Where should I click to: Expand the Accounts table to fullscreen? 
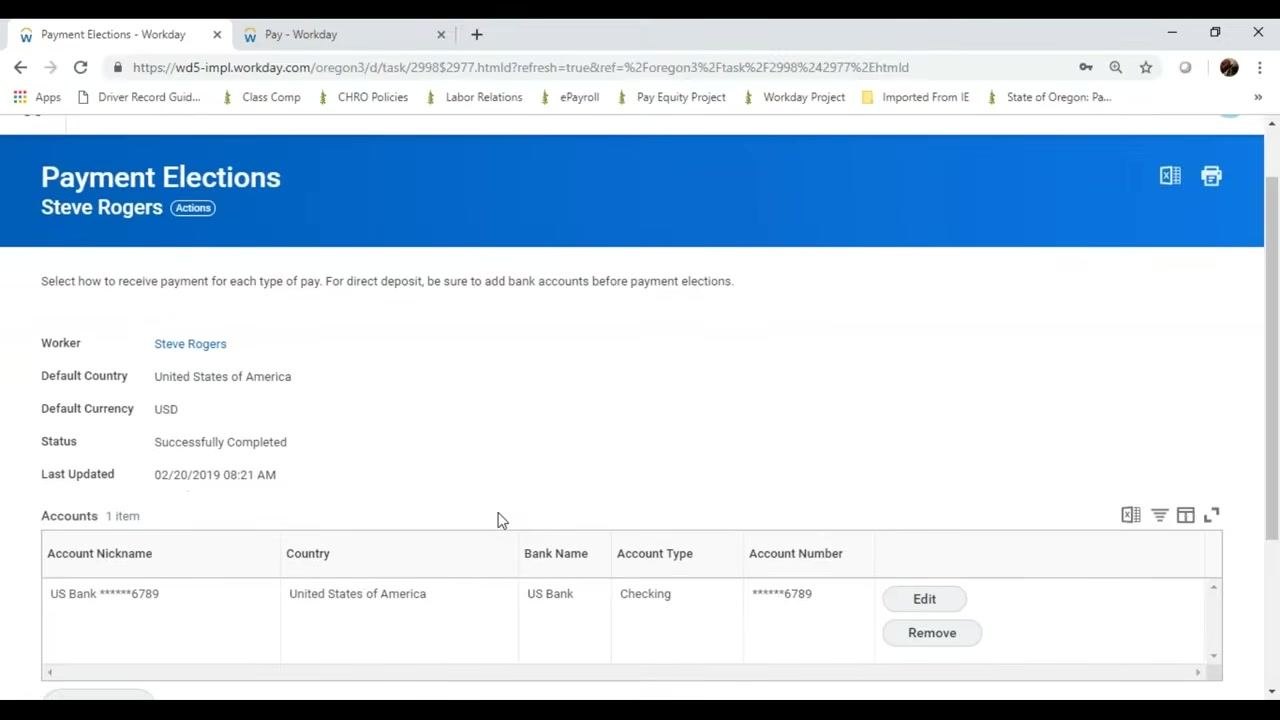pyautogui.click(x=1211, y=515)
